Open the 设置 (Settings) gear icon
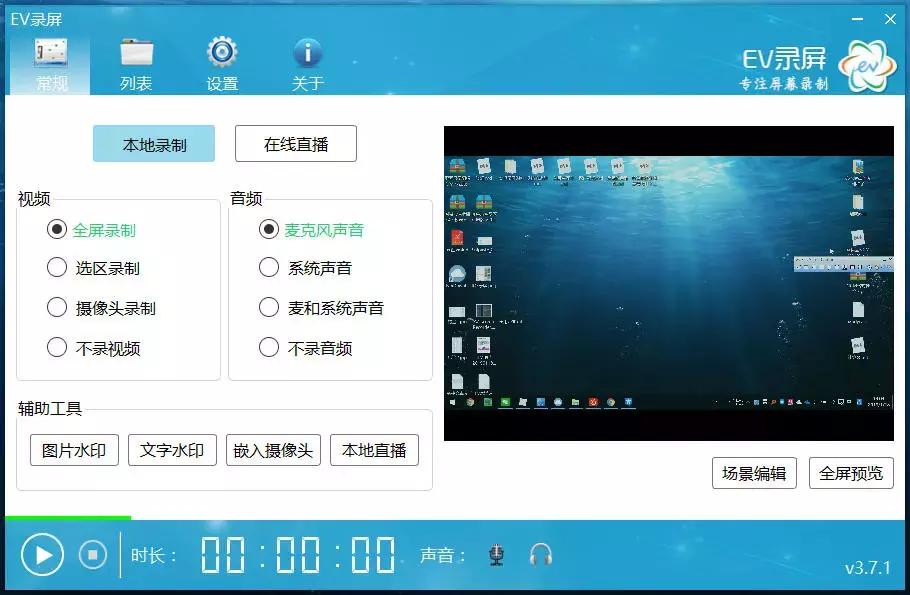The height and width of the screenshot is (595, 910). [220, 57]
